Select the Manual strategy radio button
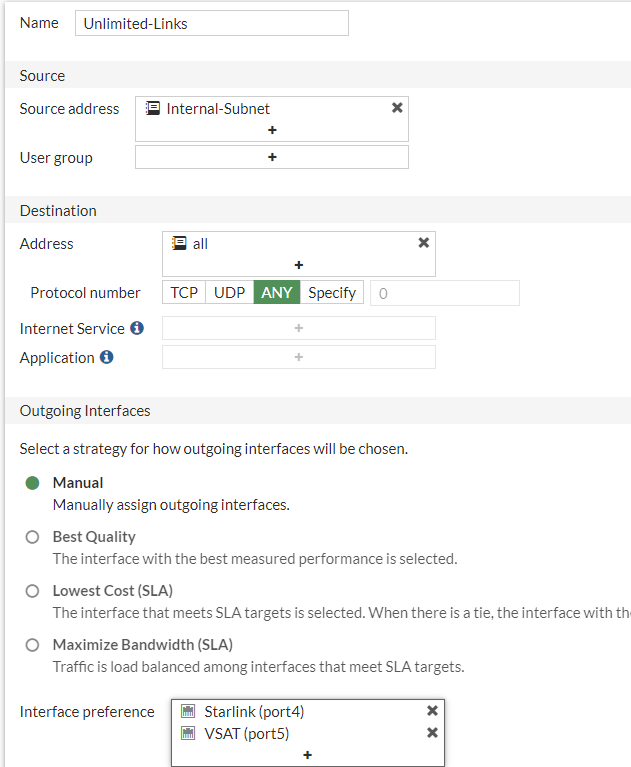 pyautogui.click(x=33, y=483)
